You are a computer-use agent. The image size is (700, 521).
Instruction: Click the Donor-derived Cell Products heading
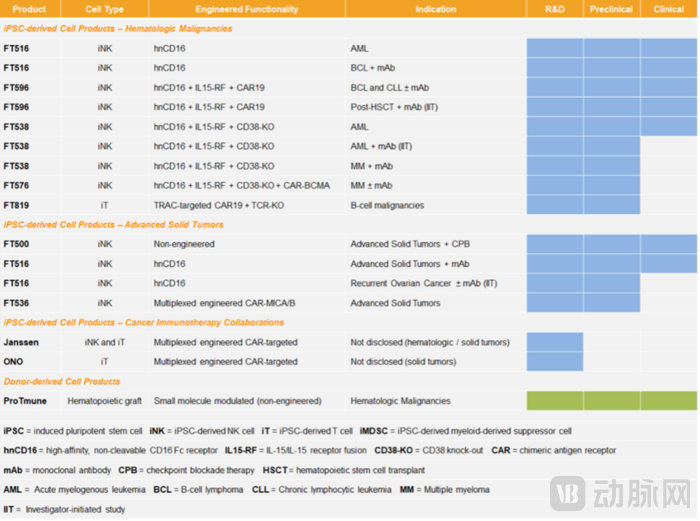(x=62, y=381)
